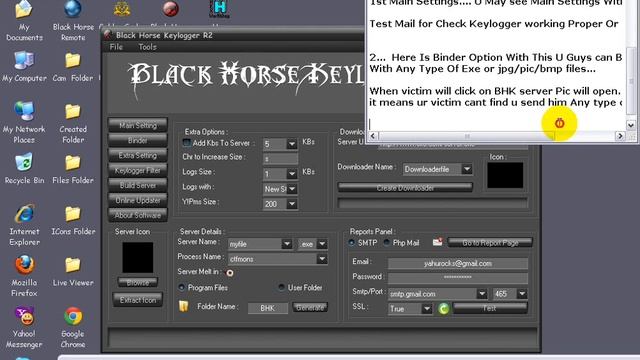The width and height of the screenshot is (640, 360).
Task: Expand the .exe extension dropdown
Action: click(x=322, y=244)
